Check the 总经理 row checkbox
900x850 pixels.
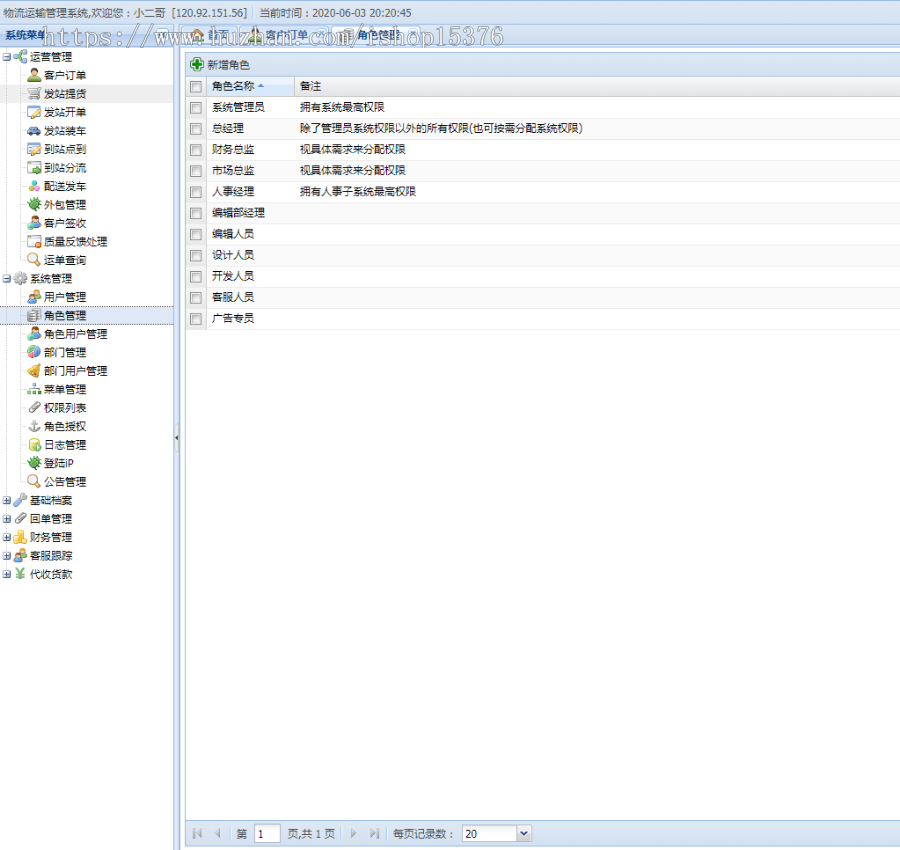point(196,129)
